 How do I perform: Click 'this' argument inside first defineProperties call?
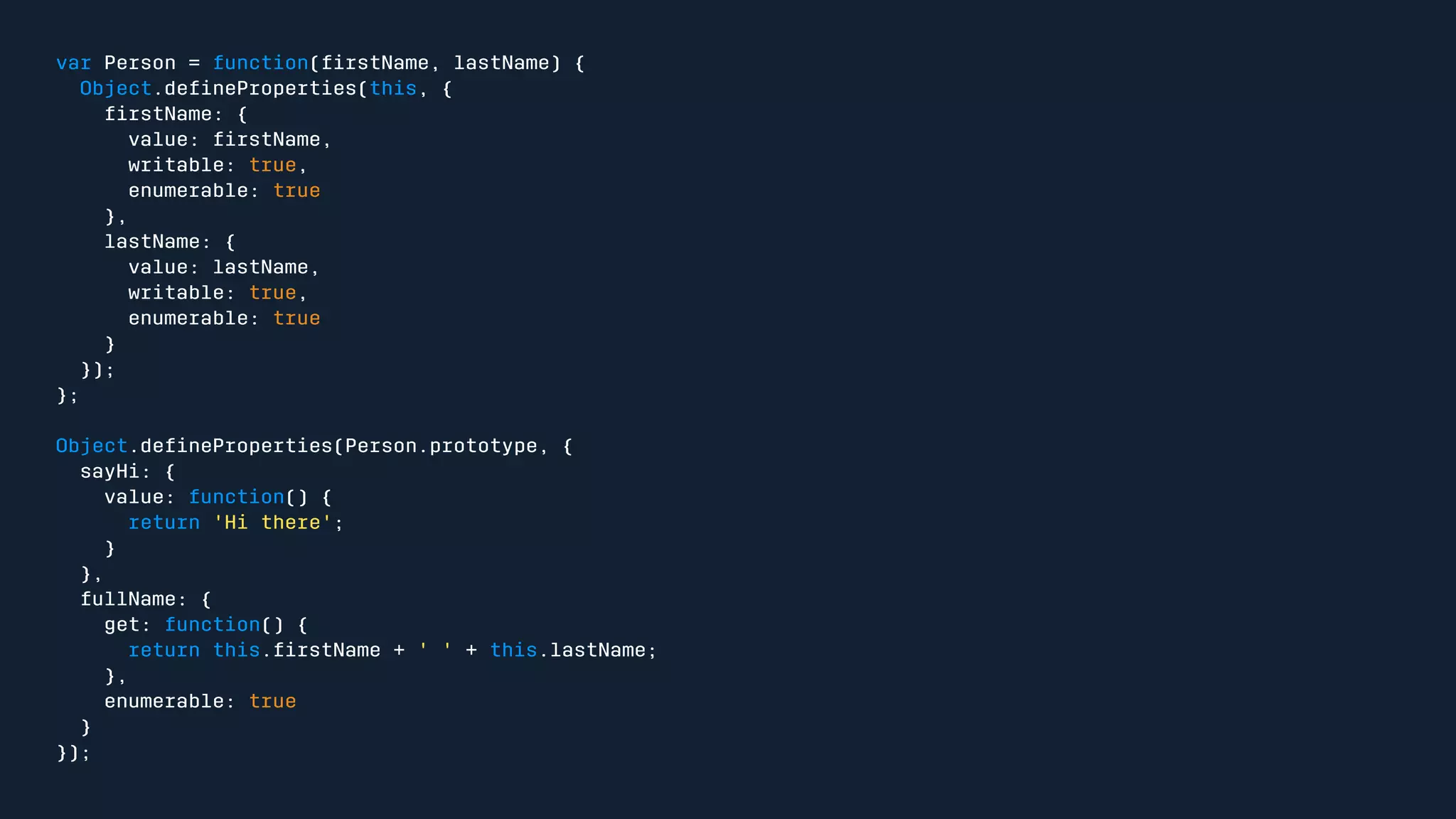(x=392, y=89)
